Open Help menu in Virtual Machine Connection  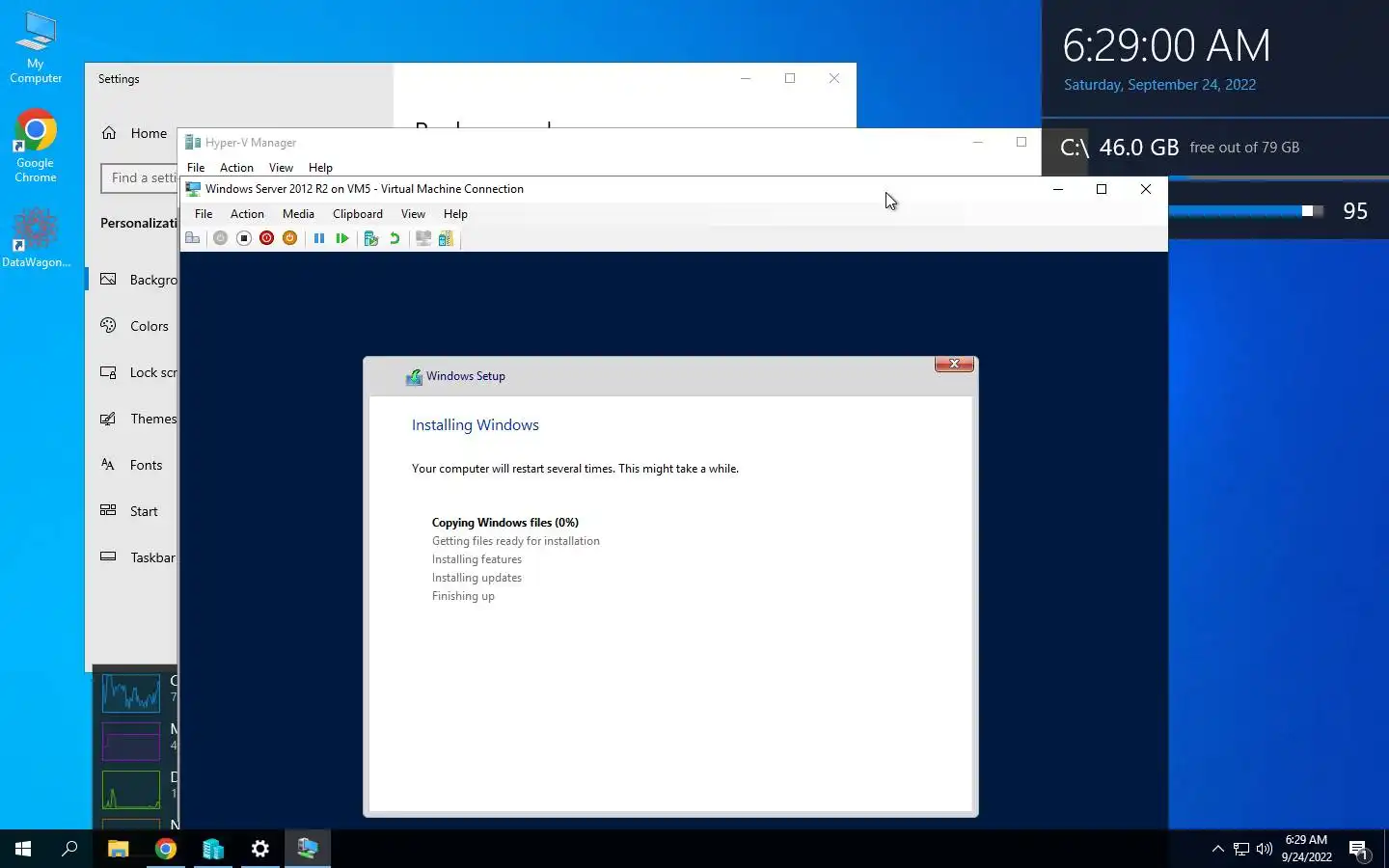[455, 214]
